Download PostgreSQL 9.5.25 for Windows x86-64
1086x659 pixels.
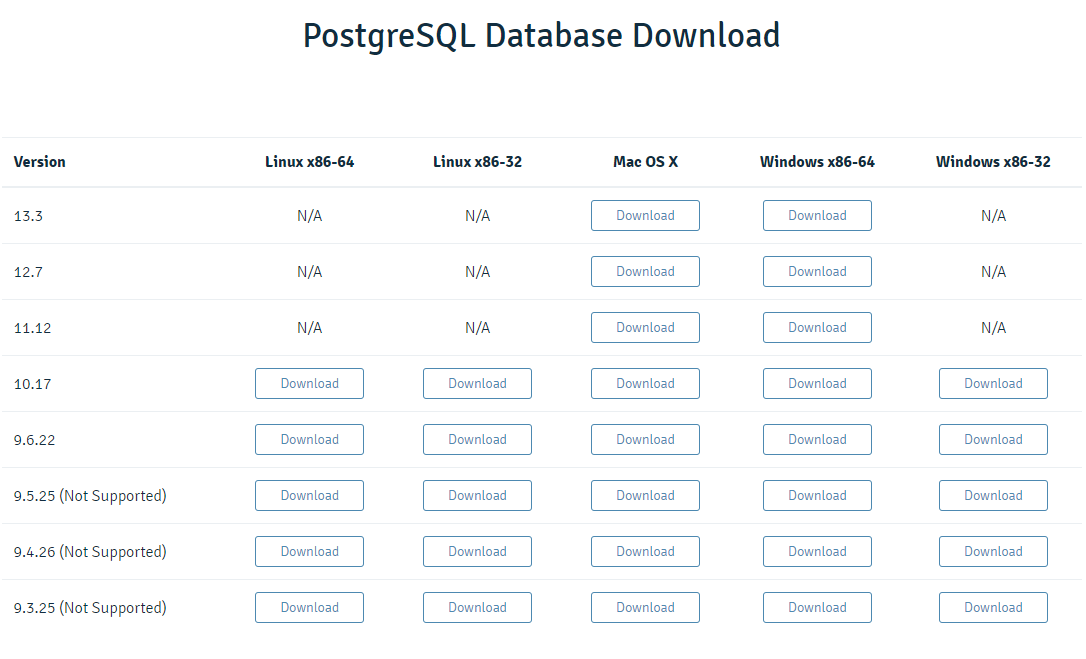tap(817, 495)
